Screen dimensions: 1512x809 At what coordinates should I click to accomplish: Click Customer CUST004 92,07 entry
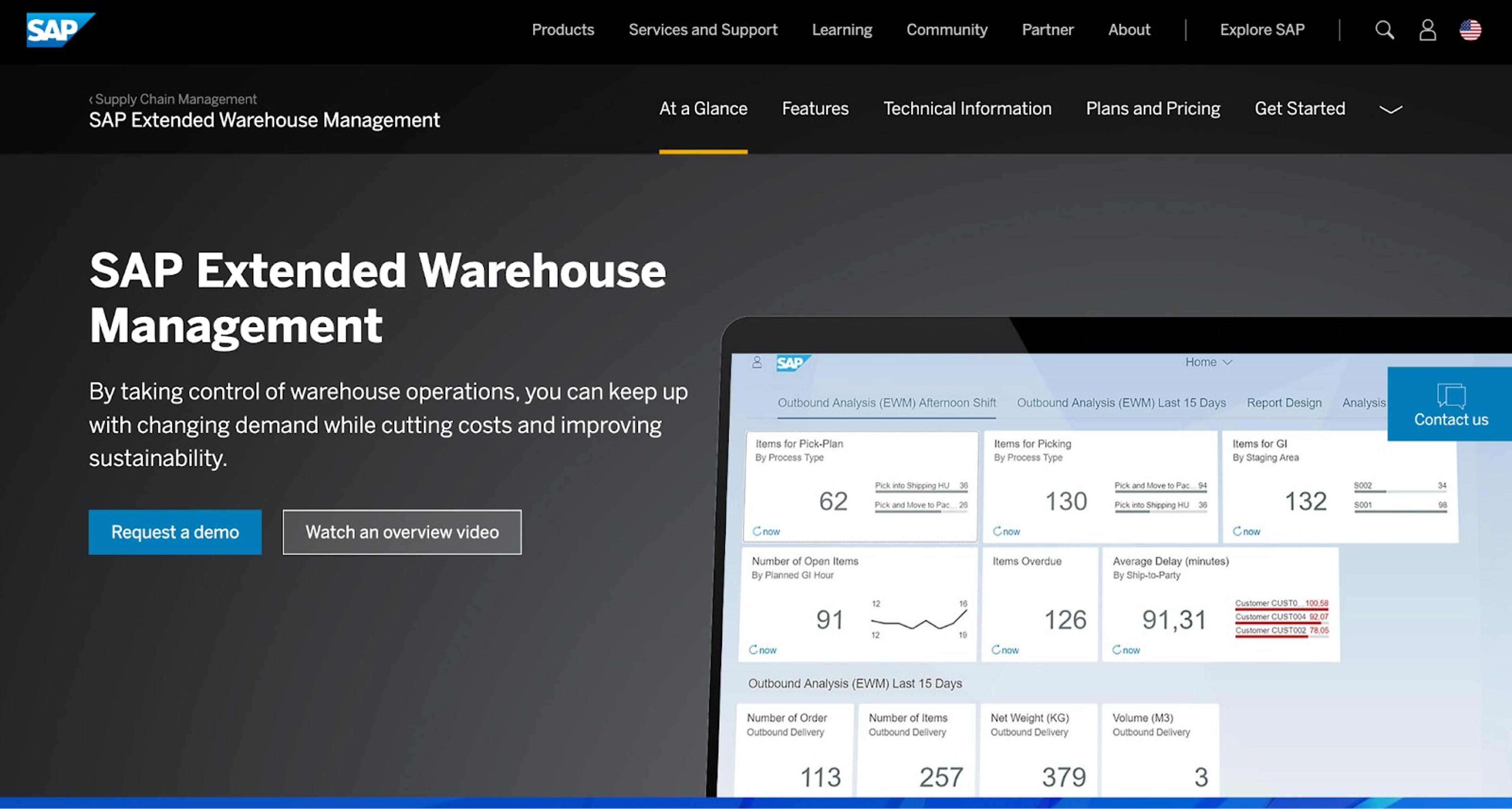point(1282,618)
